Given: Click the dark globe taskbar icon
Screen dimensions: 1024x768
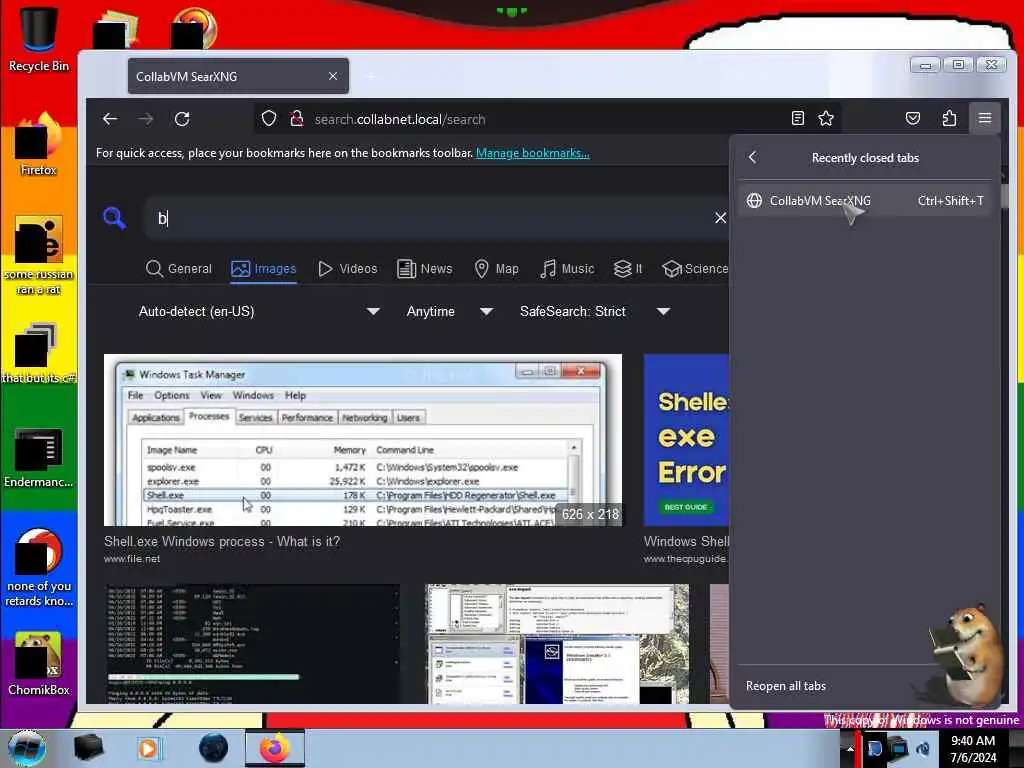Looking at the screenshot, I should click(x=214, y=748).
